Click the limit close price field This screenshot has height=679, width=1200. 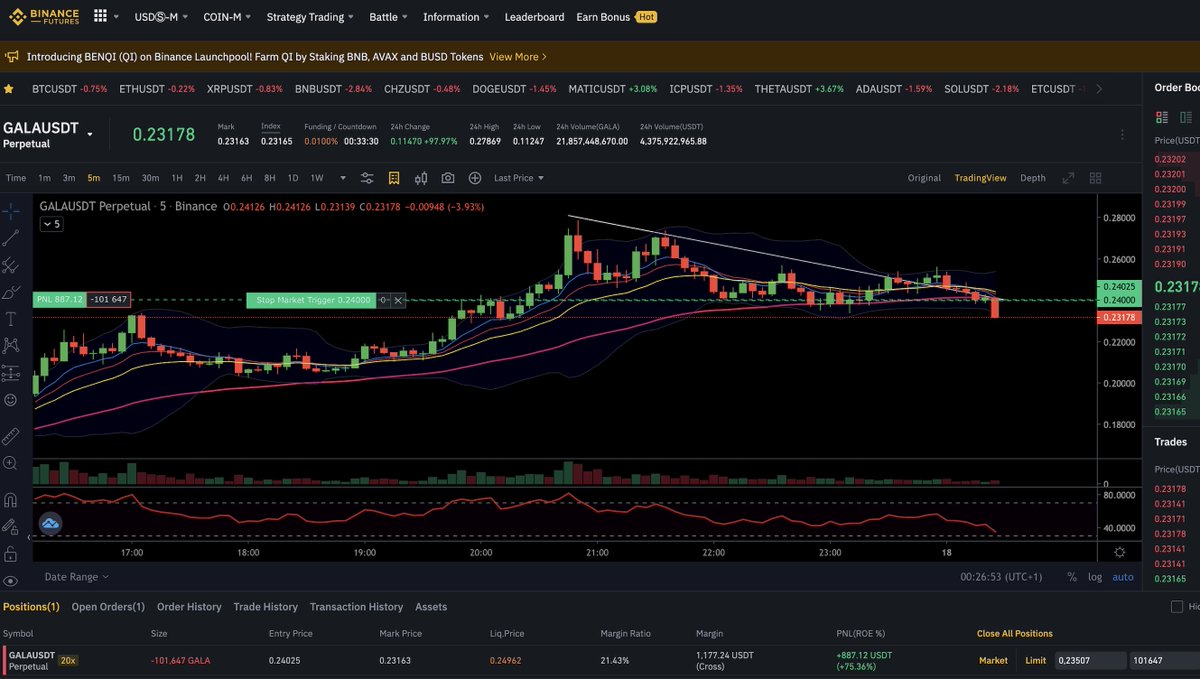(x=1089, y=660)
